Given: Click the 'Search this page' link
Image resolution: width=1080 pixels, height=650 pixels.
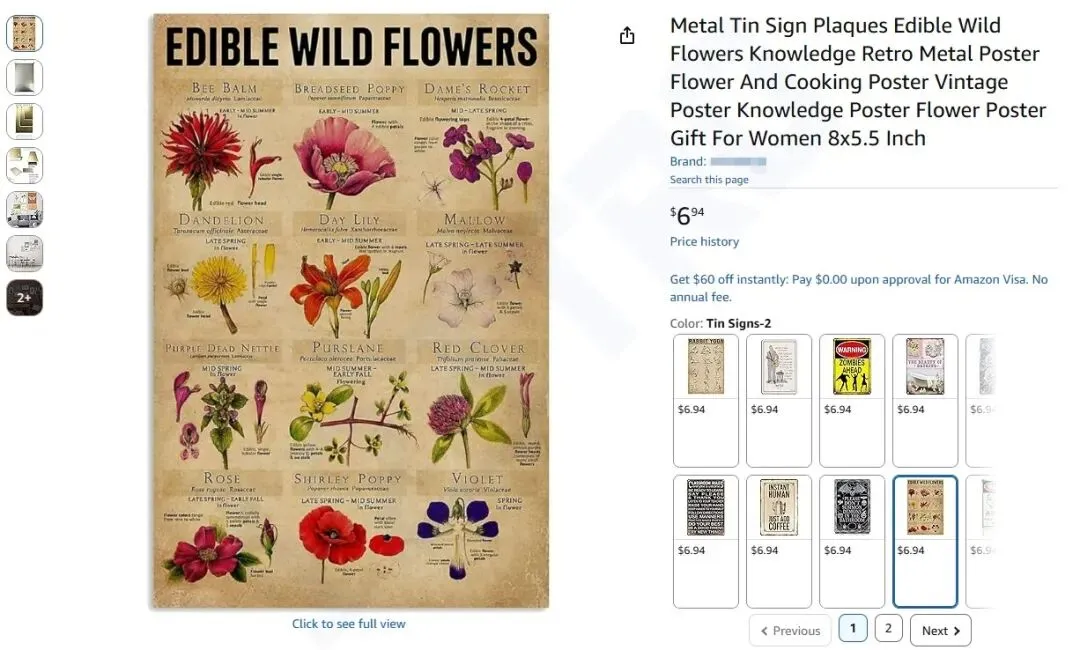Looking at the screenshot, I should coord(709,180).
